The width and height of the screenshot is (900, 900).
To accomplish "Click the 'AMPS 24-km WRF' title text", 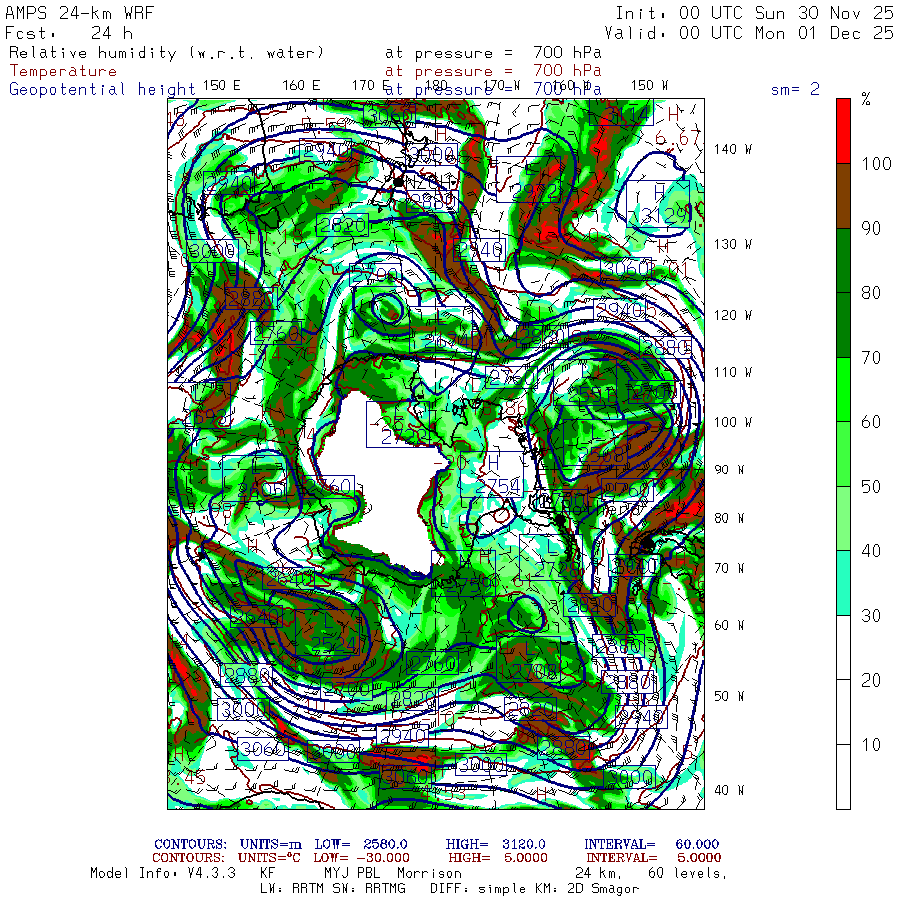I will [x=80, y=13].
